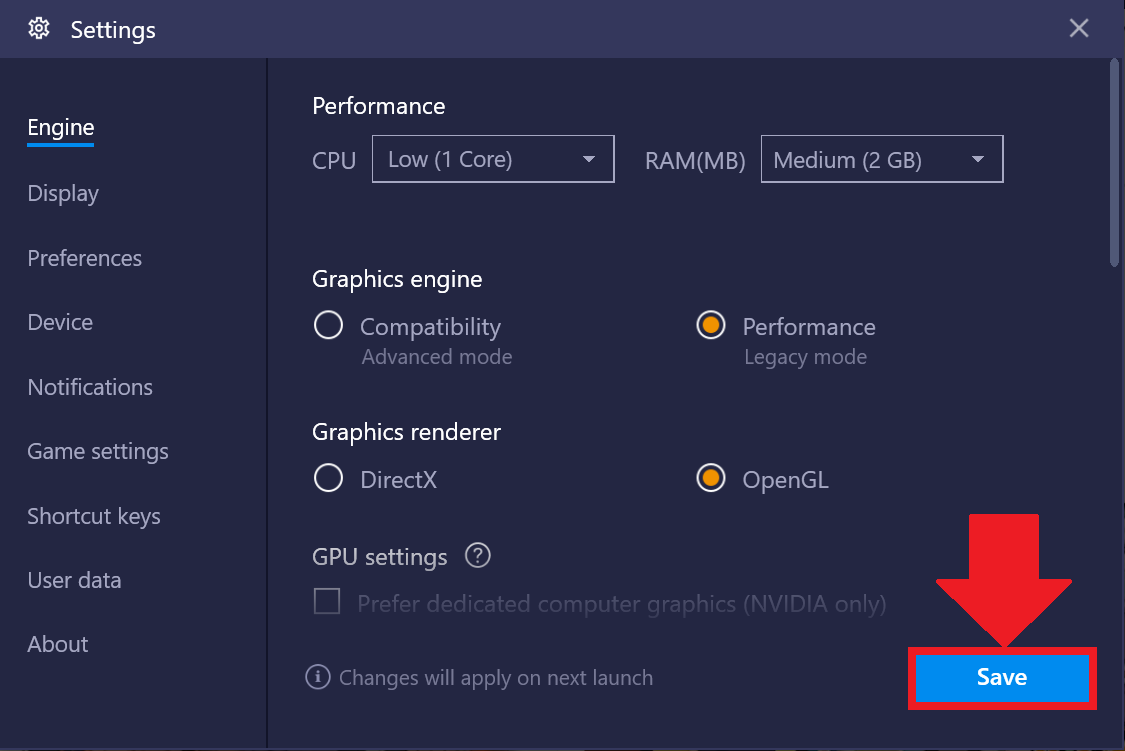Open the RAM Medium (2 GB) dropdown
This screenshot has width=1125, height=751.
pyautogui.click(x=882, y=159)
